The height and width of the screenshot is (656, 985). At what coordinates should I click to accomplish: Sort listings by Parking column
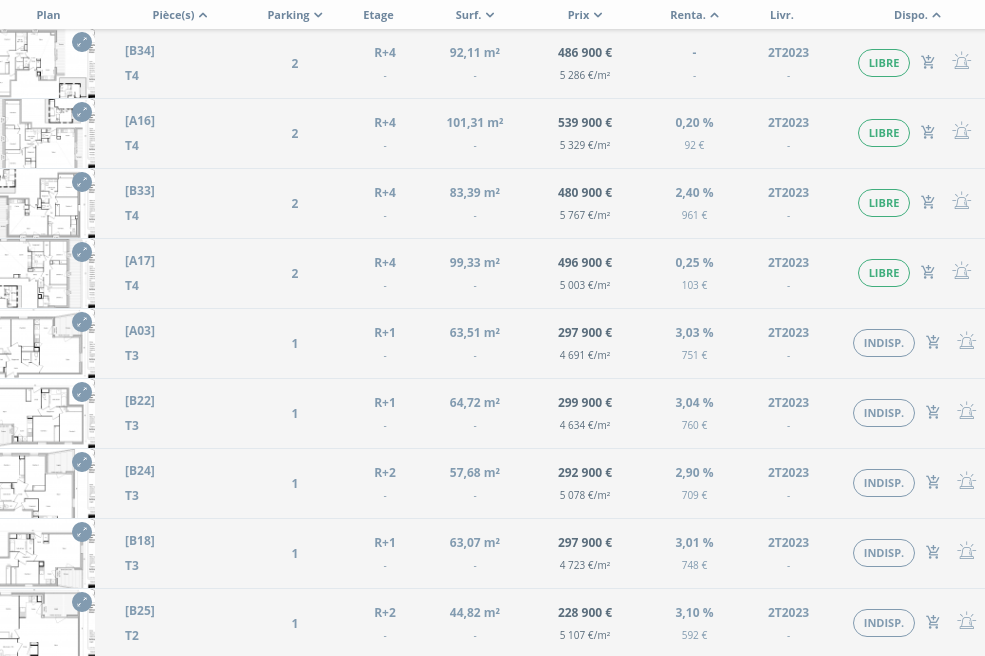pos(295,15)
